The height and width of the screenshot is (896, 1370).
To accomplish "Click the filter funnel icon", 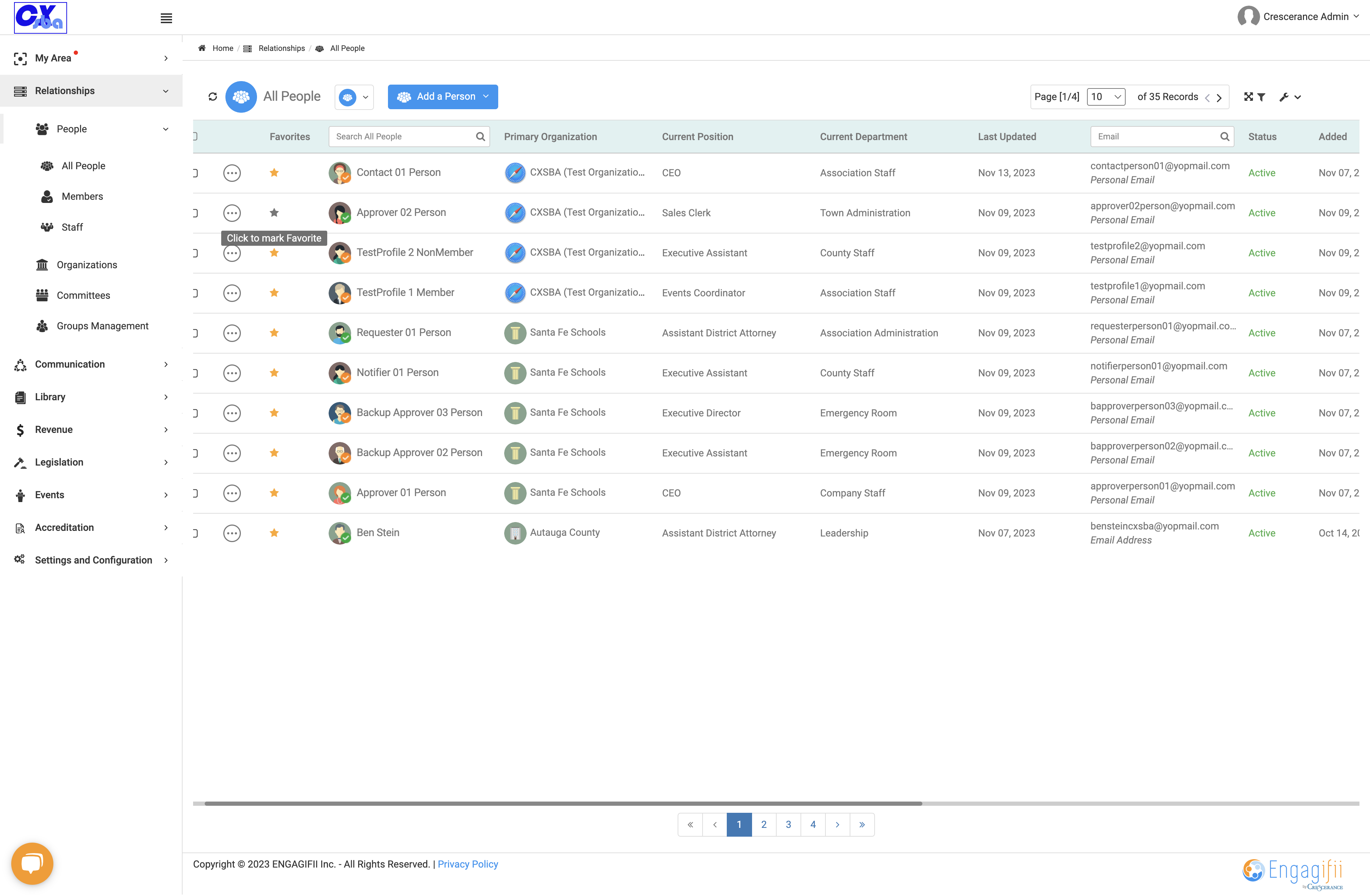I will tap(1261, 97).
